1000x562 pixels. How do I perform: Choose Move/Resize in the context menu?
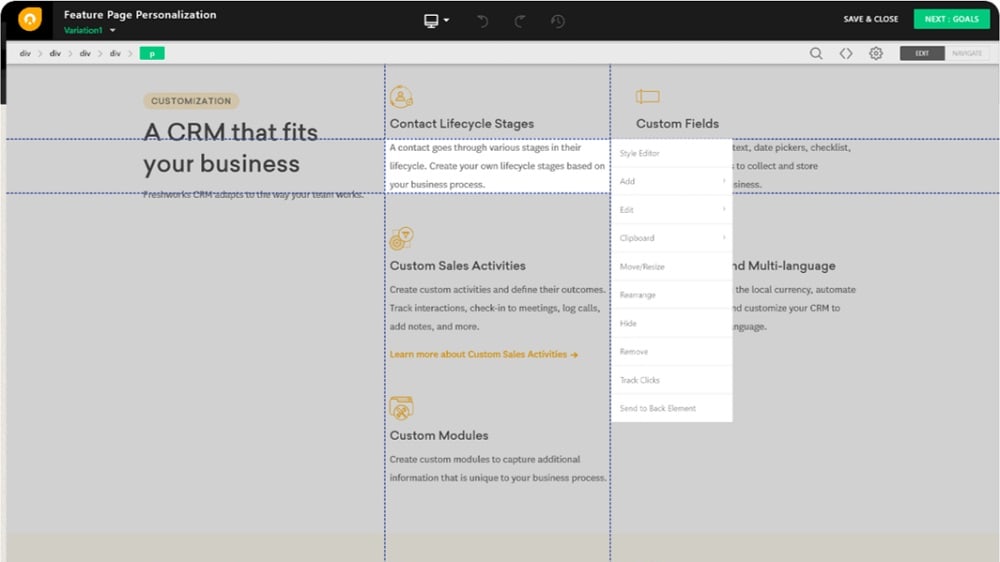pyautogui.click(x=672, y=267)
